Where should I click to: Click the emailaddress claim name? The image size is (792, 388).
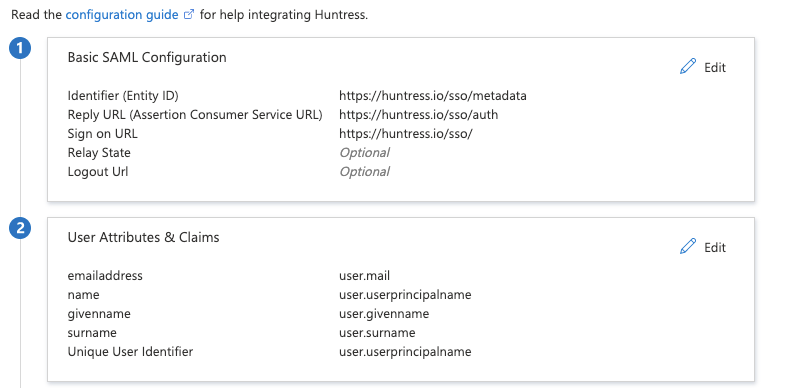[x=105, y=275]
